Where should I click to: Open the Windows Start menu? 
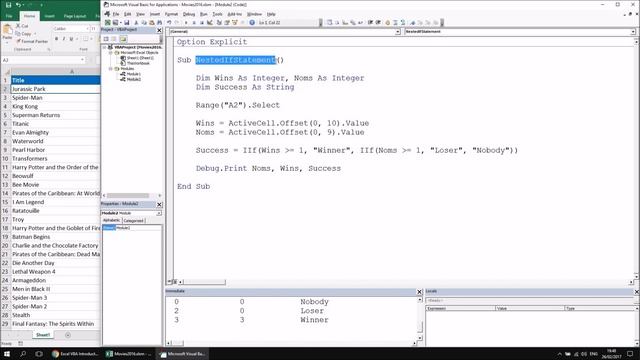tap(7, 354)
